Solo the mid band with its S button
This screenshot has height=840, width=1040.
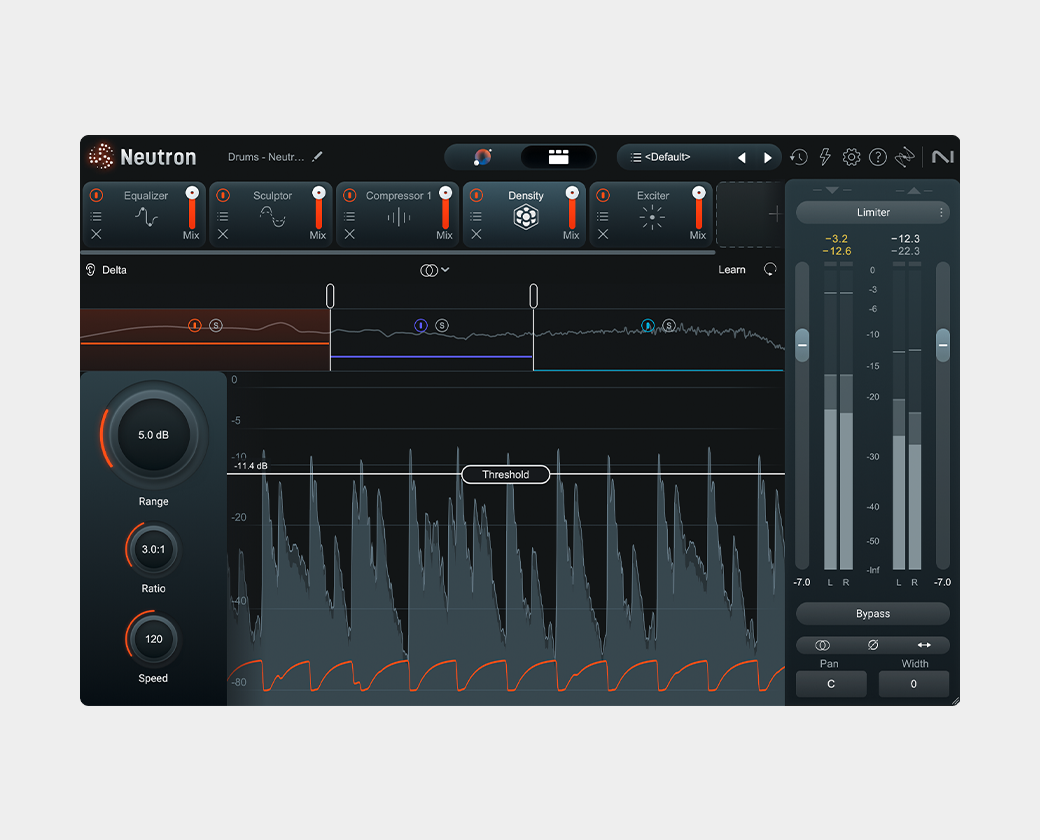coord(442,325)
